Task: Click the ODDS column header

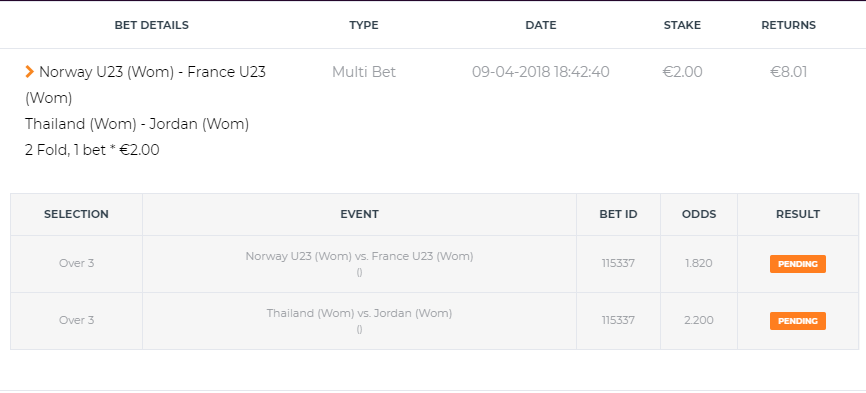Action: point(699,214)
